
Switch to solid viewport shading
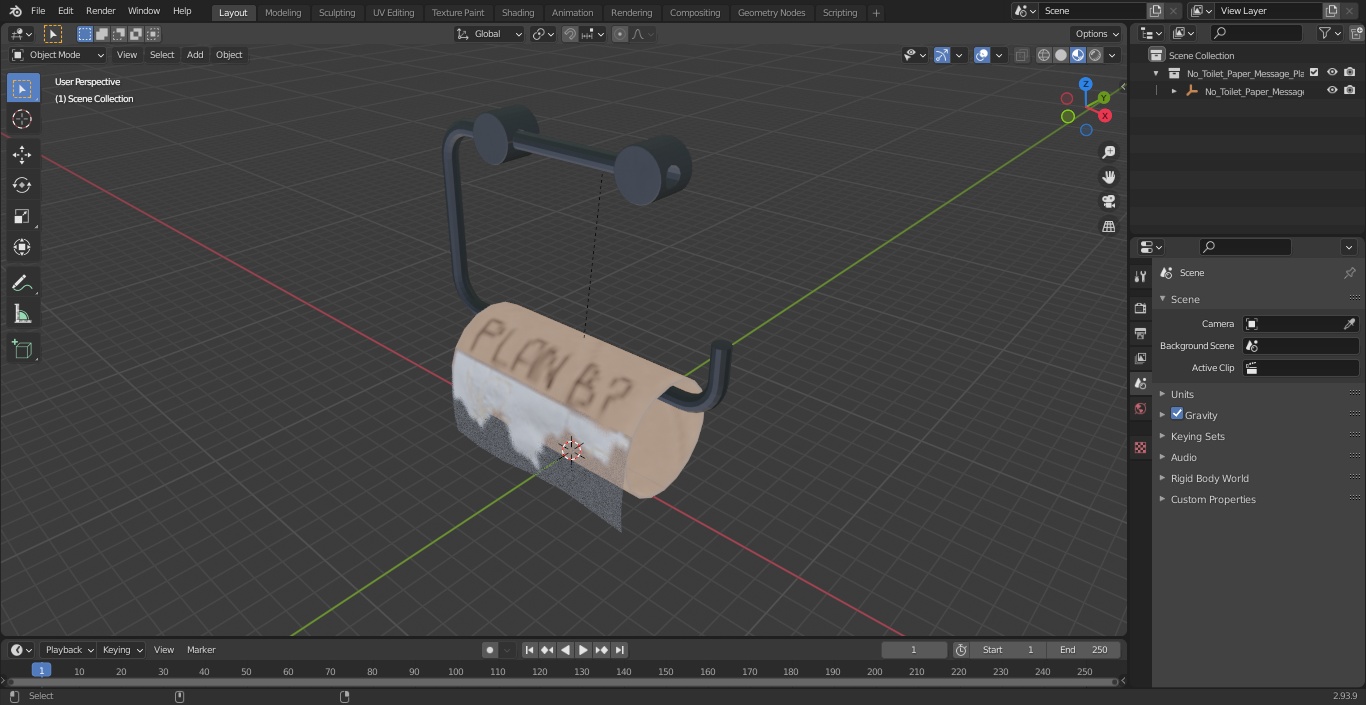tap(1061, 55)
